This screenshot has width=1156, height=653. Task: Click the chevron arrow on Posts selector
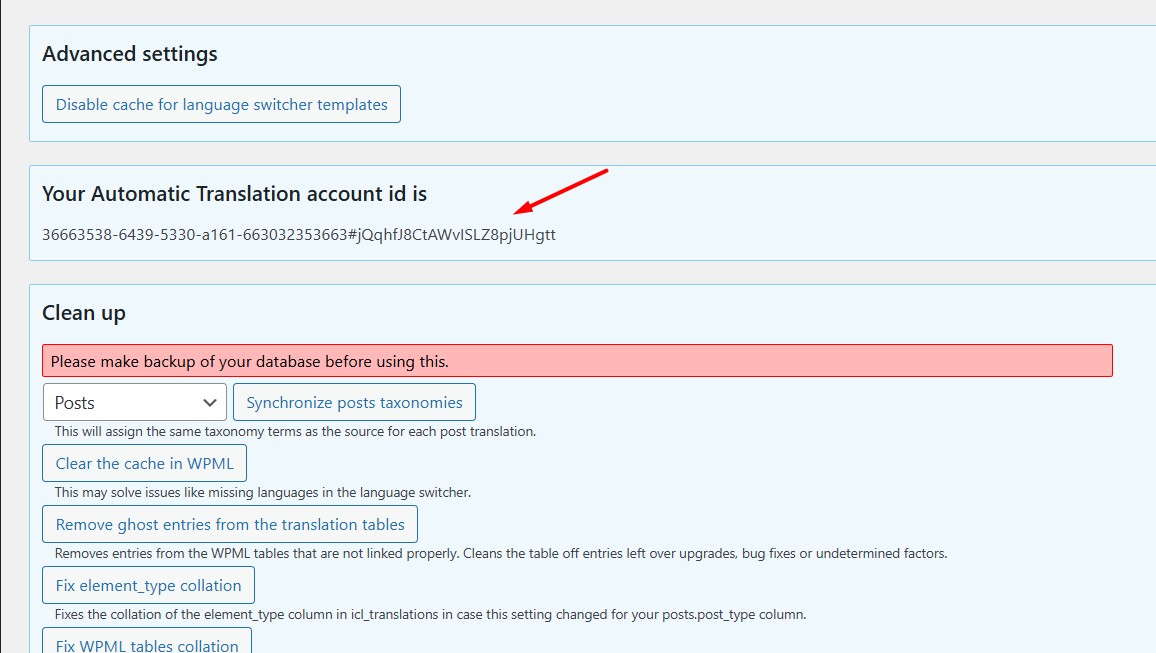(210, 403)
